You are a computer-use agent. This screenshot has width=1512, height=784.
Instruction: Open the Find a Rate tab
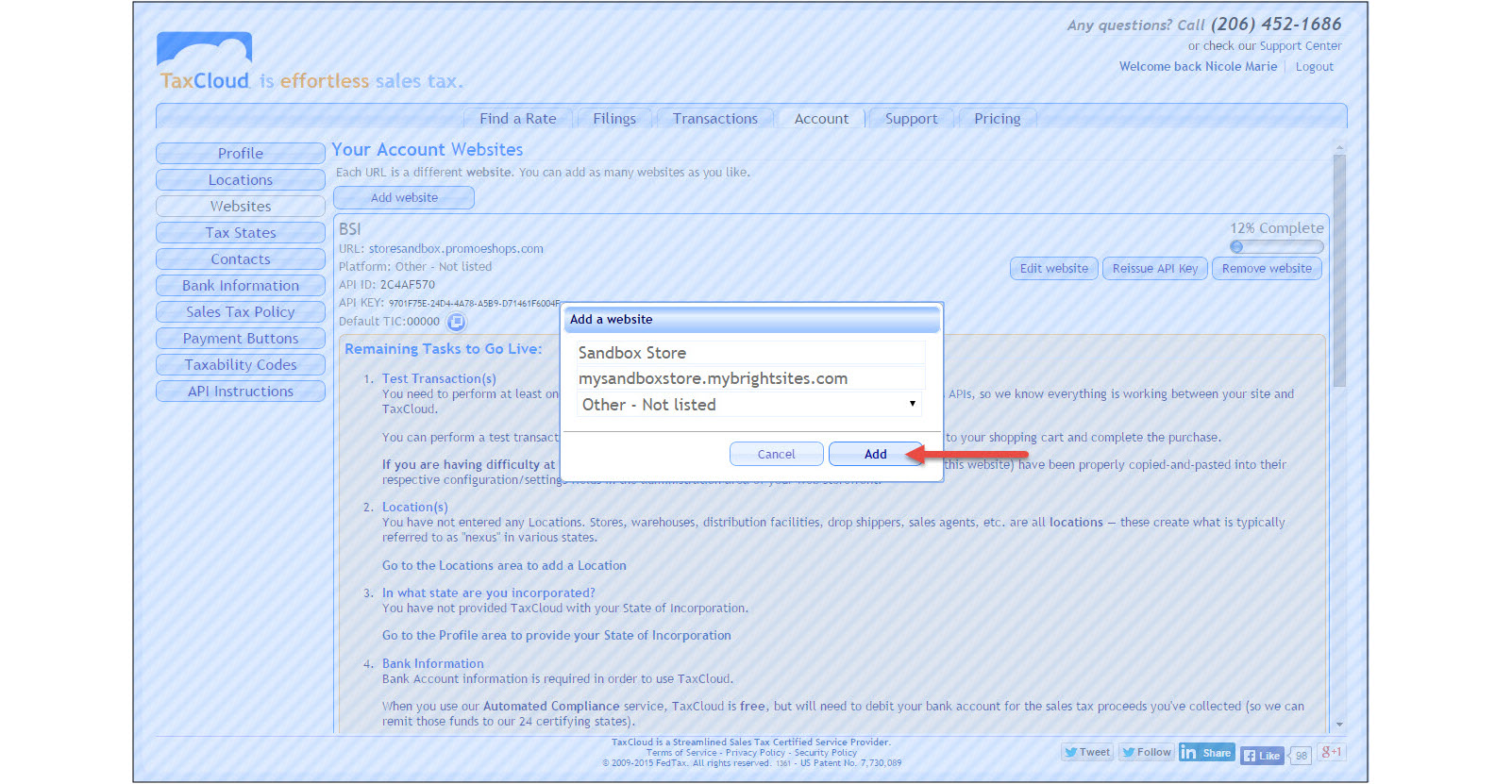(x=517, y=119)
